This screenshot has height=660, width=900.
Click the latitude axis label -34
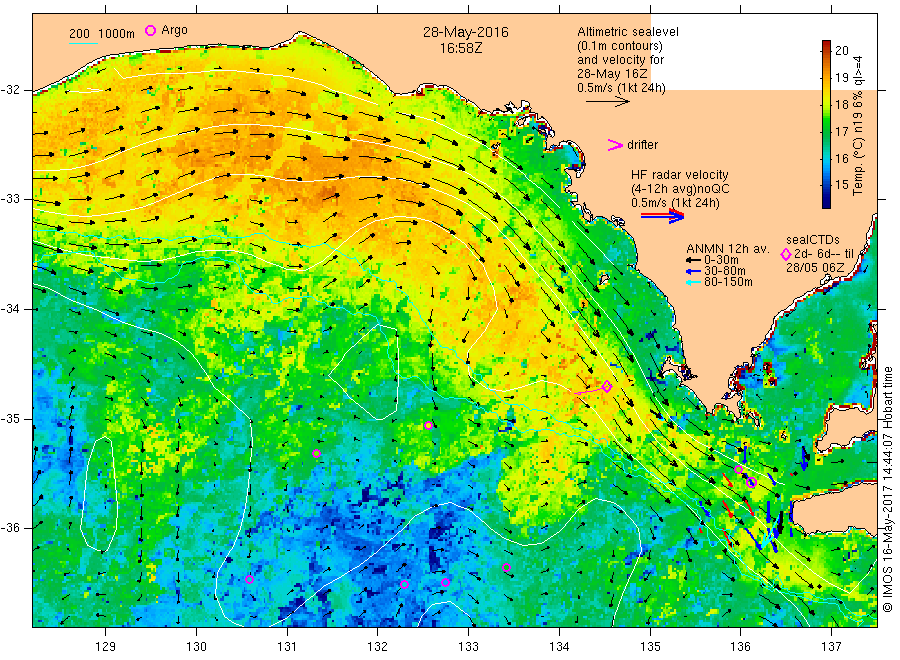pos(10,309)
